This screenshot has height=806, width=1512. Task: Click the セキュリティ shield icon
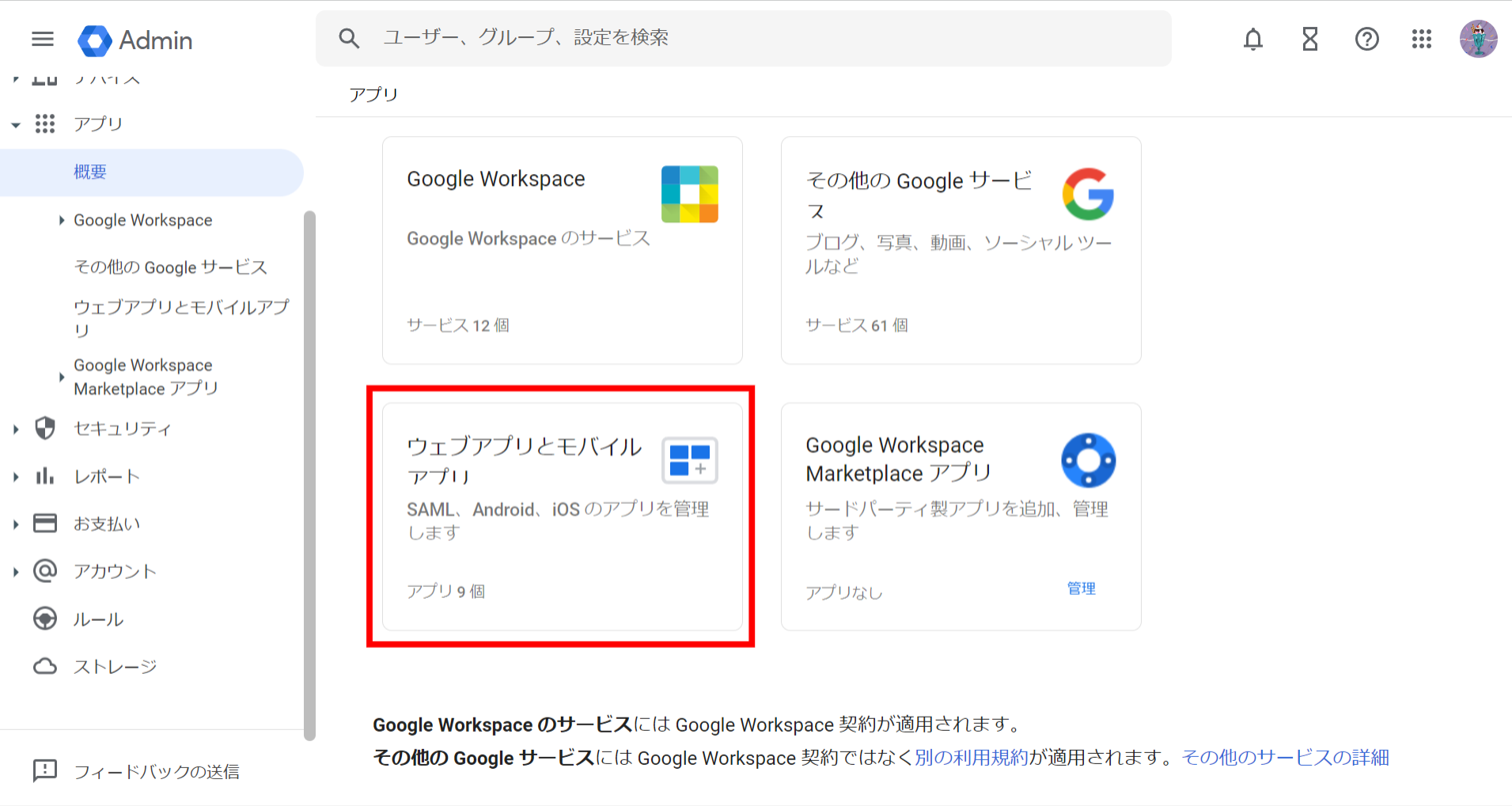(x=45, y=428)
